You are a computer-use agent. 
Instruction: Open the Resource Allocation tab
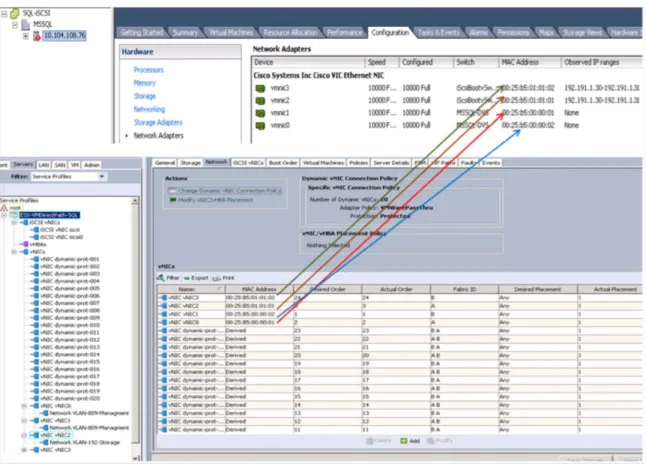(290, 33)
